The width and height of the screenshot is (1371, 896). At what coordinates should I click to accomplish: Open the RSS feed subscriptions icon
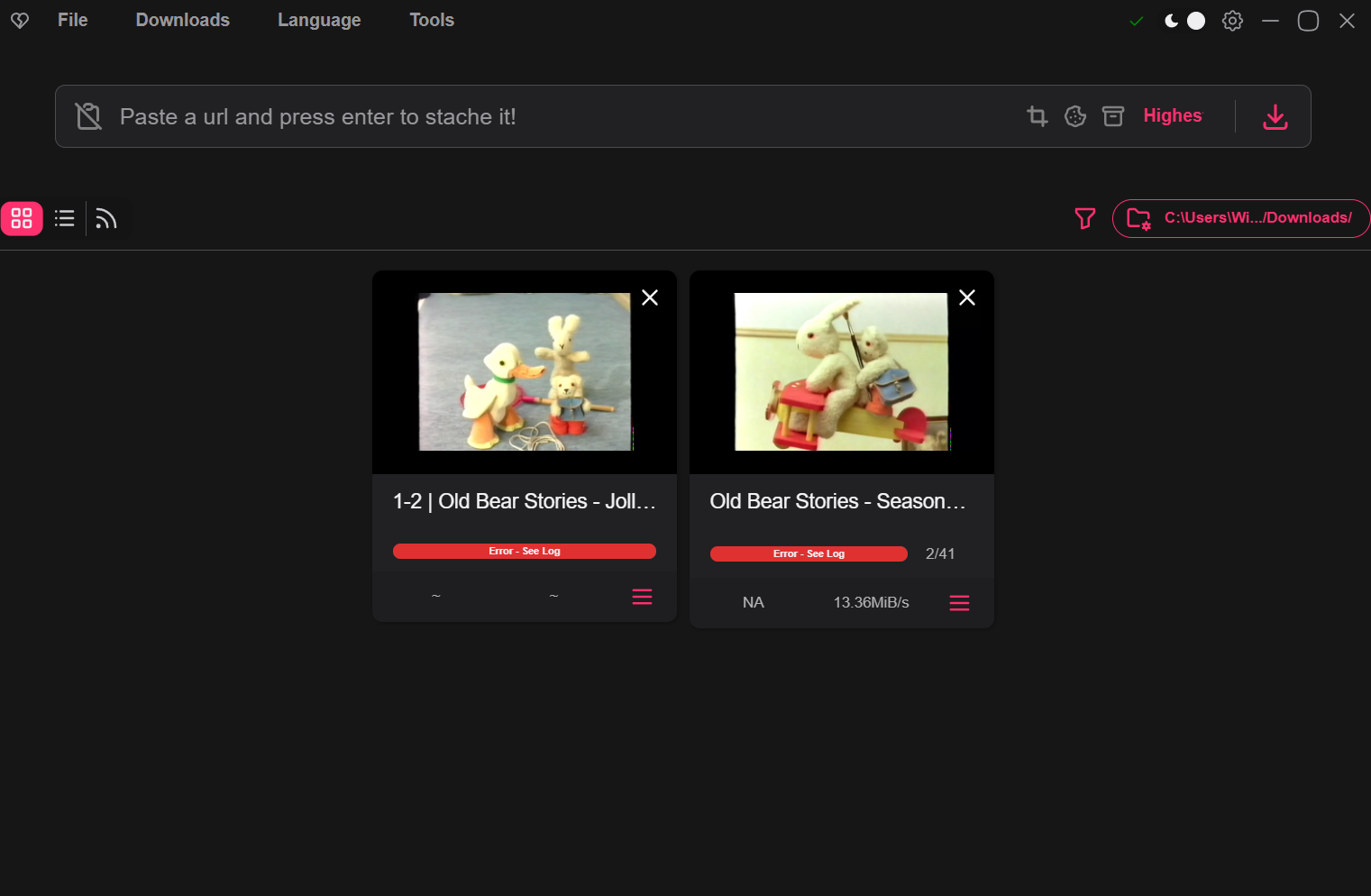pos(106,218)
